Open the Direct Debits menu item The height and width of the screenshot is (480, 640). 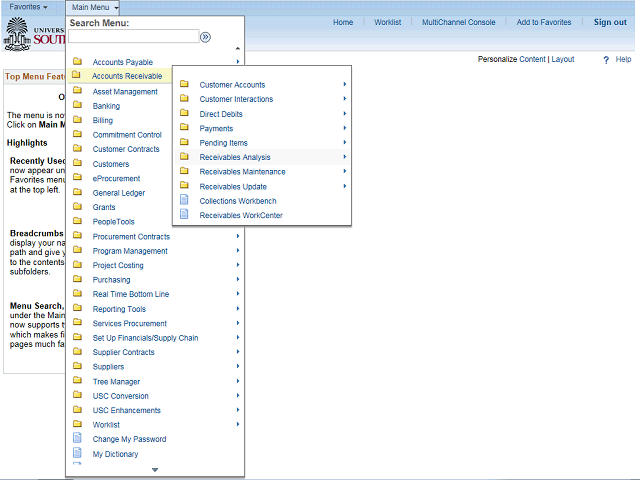[221, 114]
